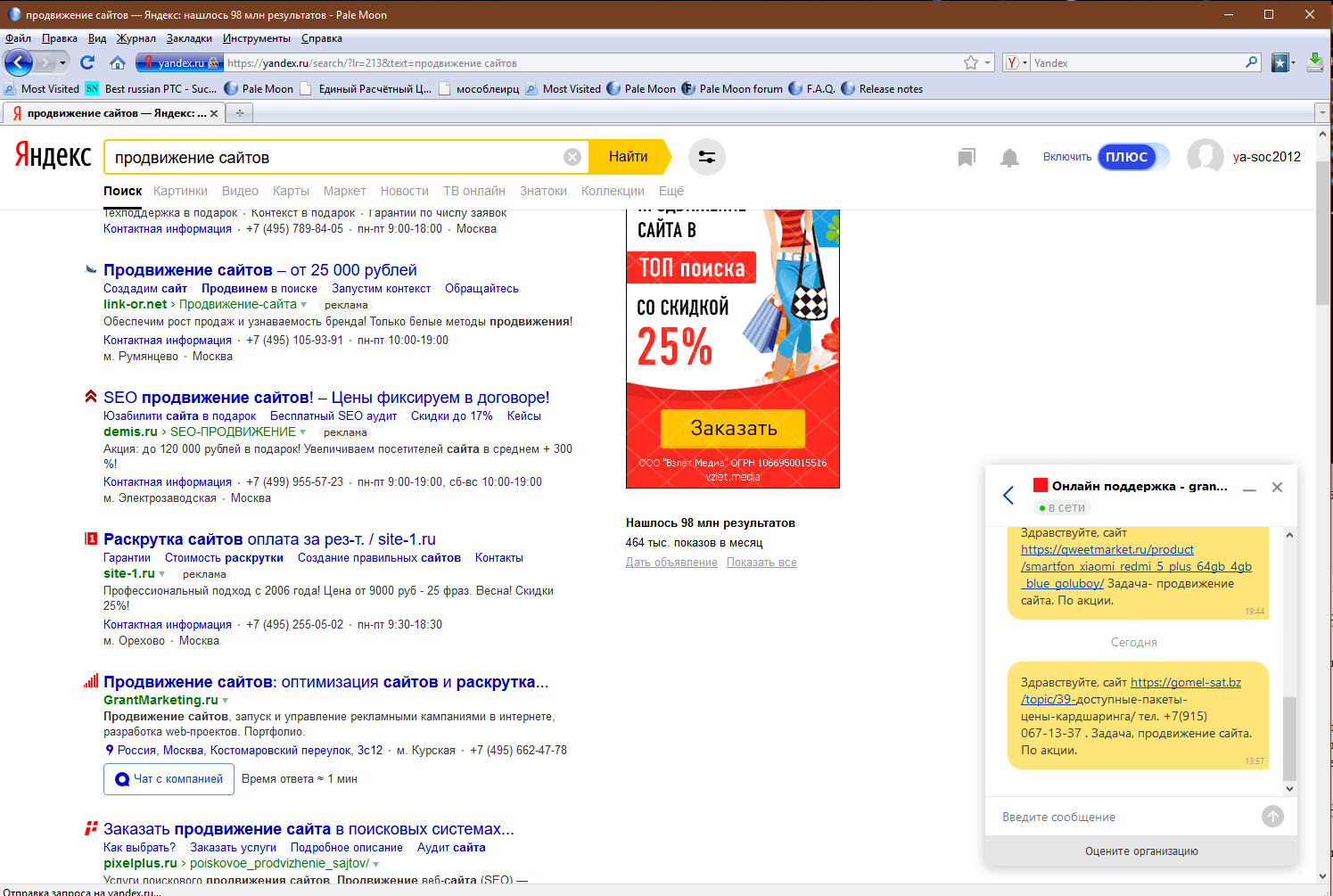
Task: Close the продвижение сайтов tab
Action: [x=214, y=113]
